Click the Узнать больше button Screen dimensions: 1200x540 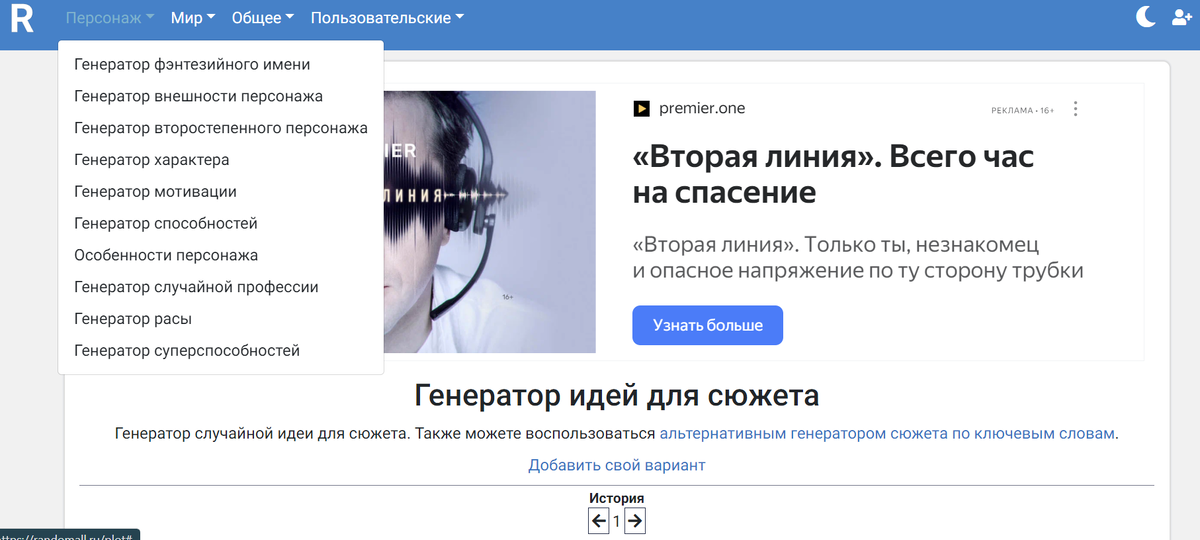point(707,325)
